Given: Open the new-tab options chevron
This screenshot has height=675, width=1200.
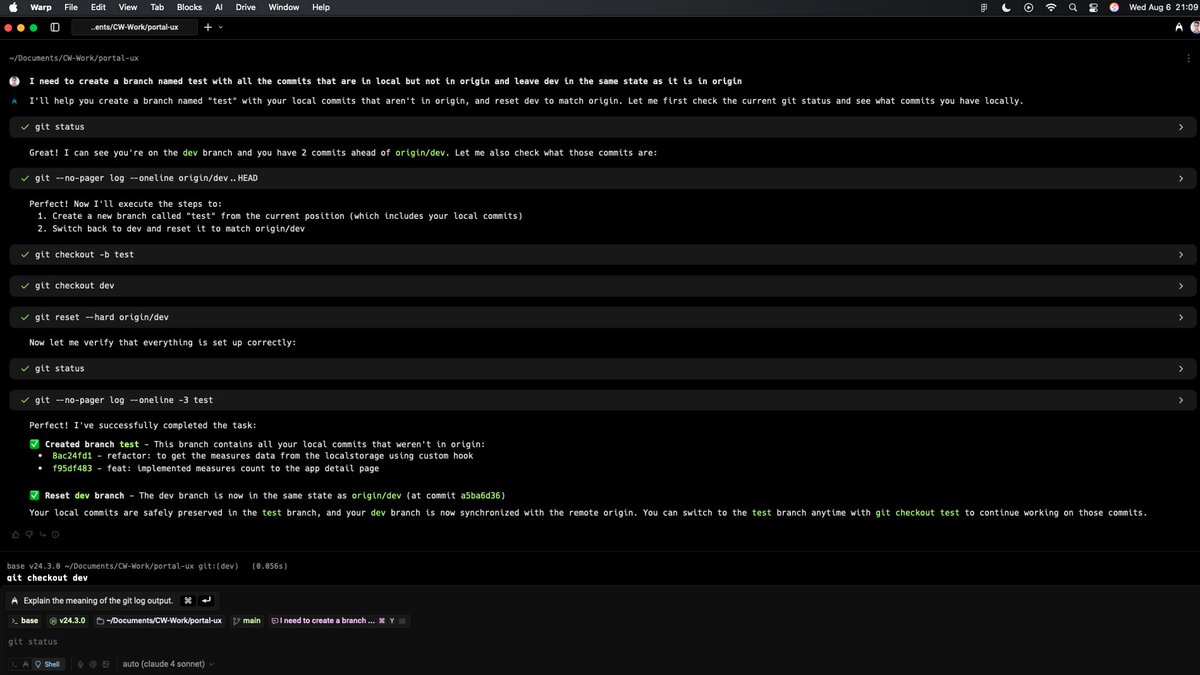Looking at the screenshot, I should (x=220, y=27).
